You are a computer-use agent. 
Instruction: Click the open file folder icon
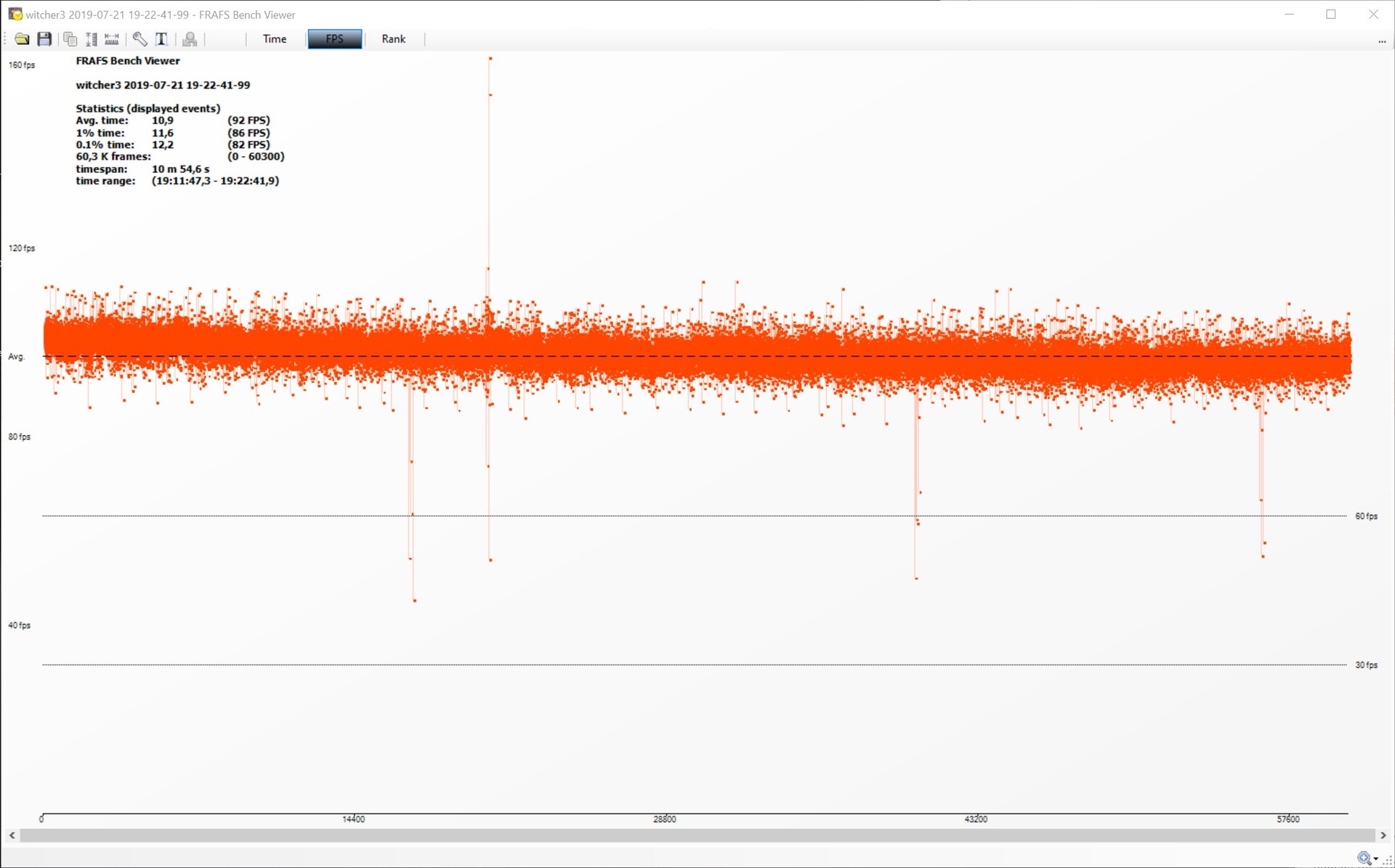(22, 39)
